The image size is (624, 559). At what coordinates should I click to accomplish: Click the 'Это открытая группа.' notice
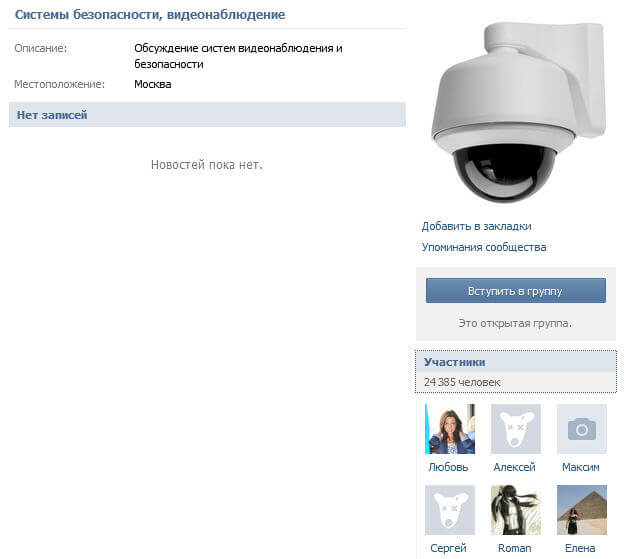click(x=515, y=323)
